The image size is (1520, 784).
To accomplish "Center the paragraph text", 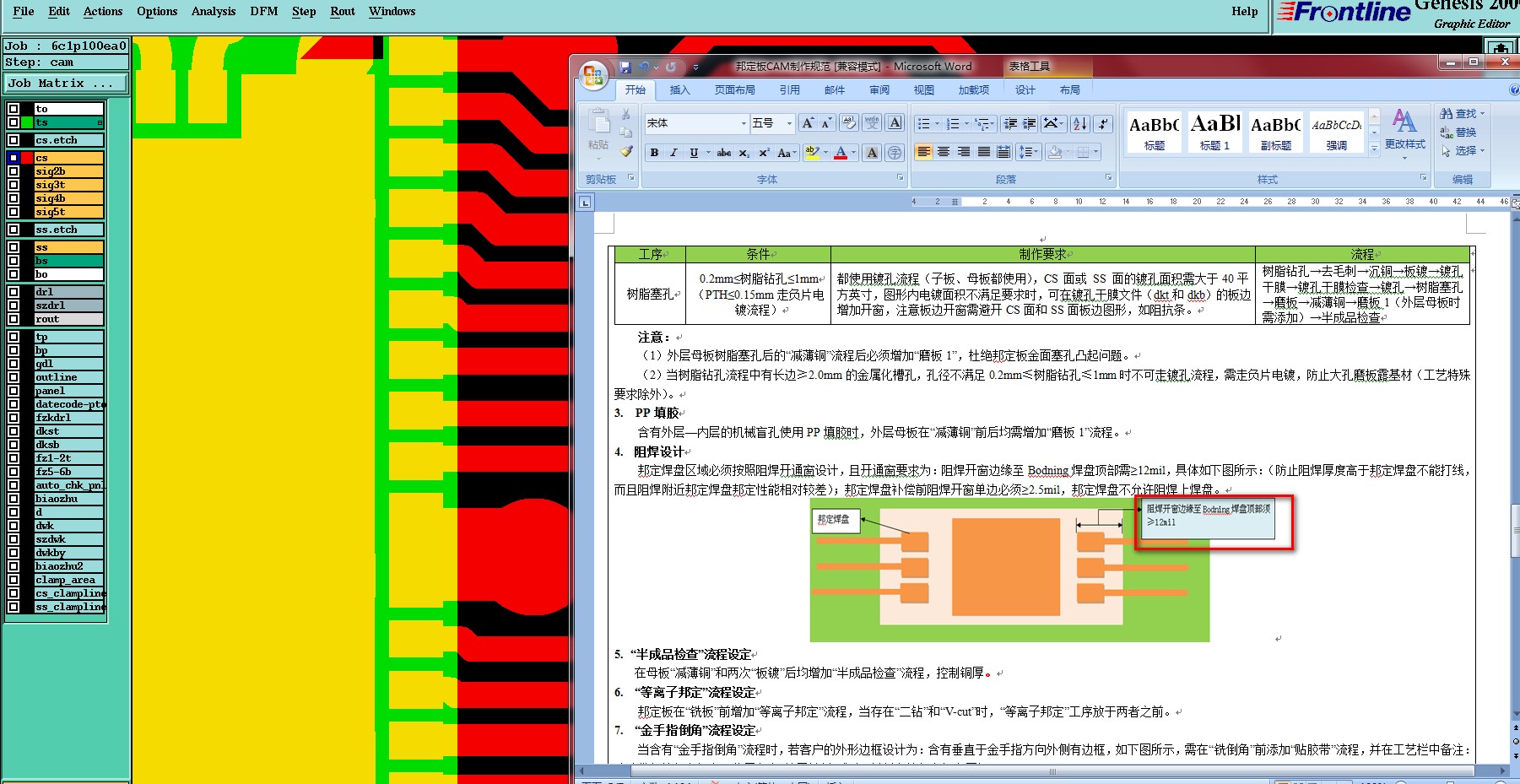I will tap(944, 152).
